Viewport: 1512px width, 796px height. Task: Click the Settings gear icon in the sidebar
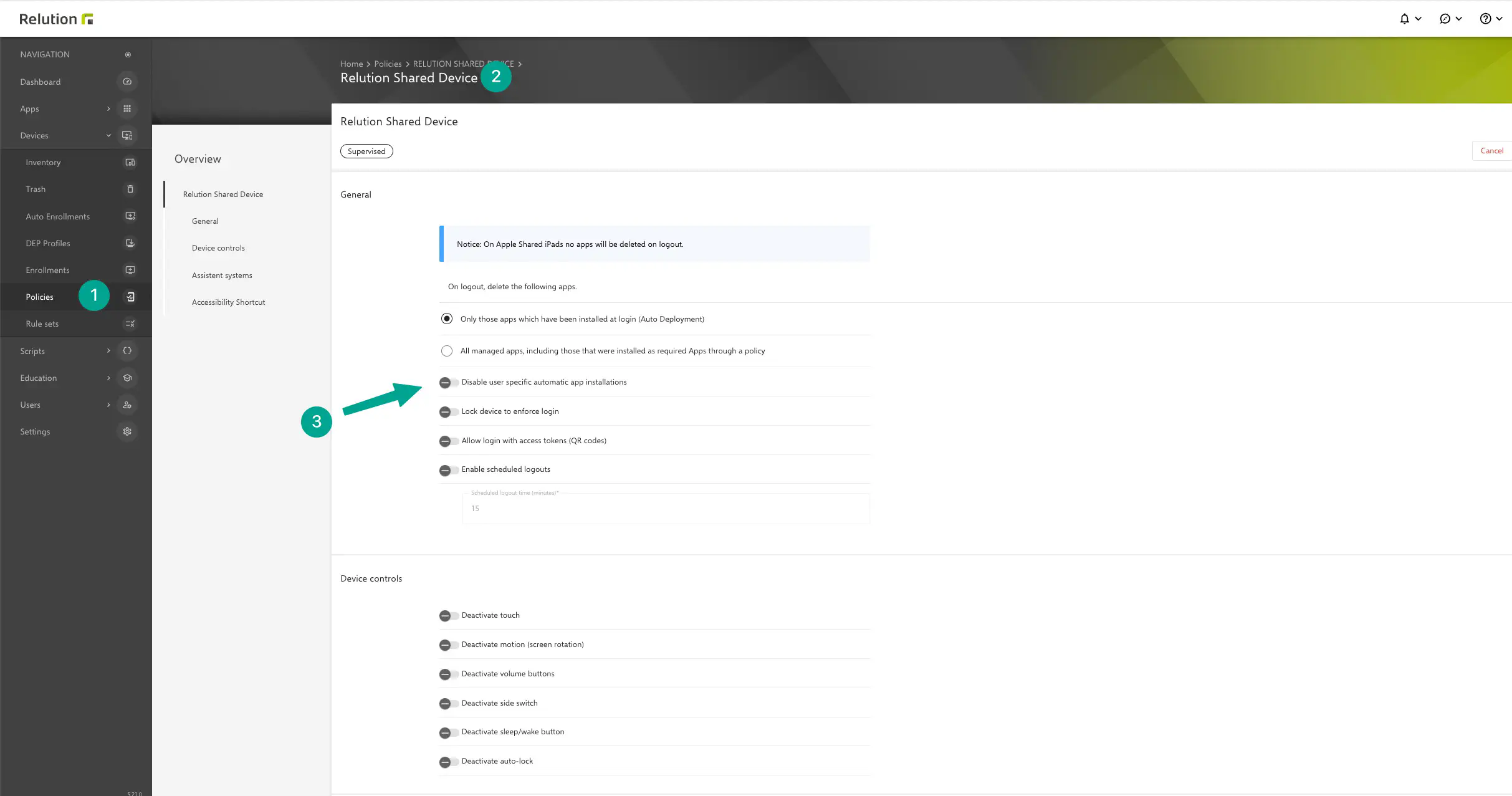[127, 431]
